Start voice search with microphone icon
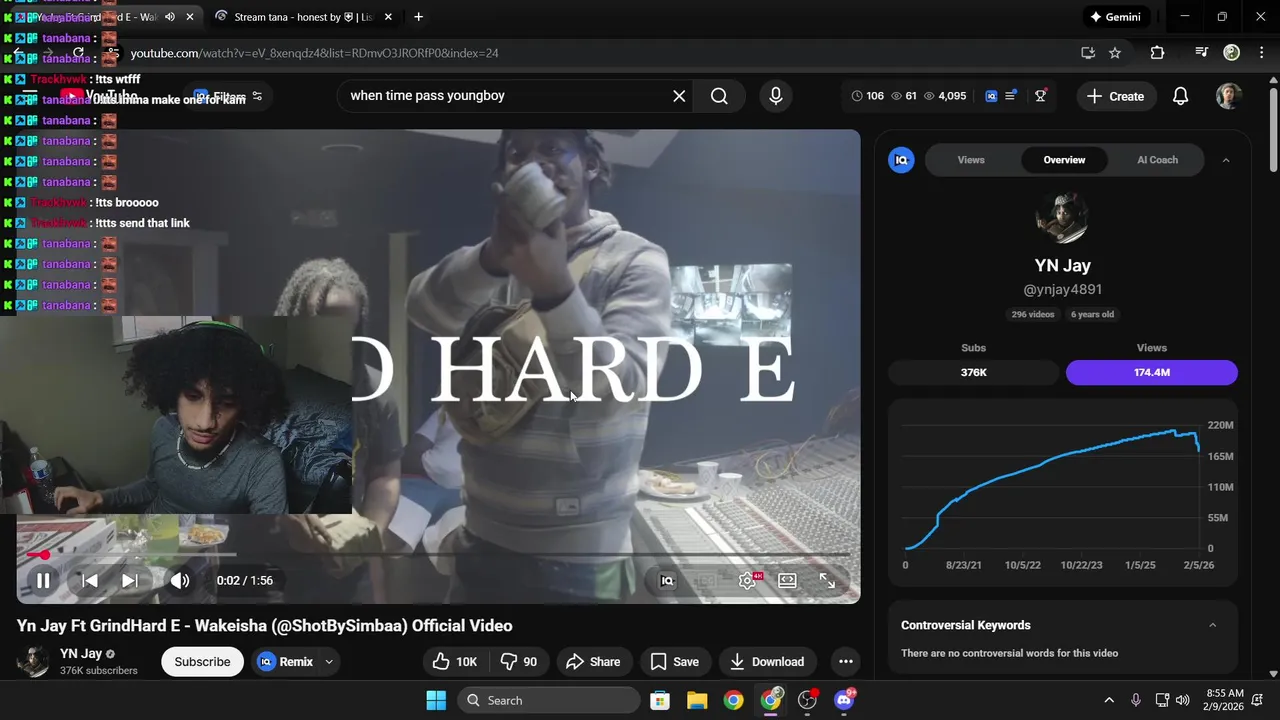Image resolution: width=1280 pixels, height=720 pixels. point(776,96)
